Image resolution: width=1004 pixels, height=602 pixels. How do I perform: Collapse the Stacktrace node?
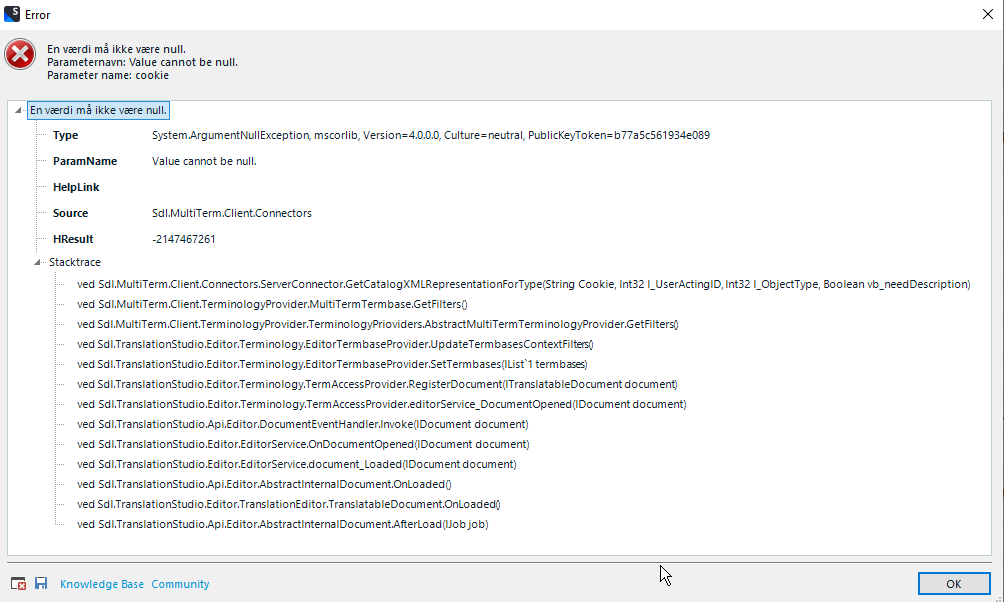click(37, 262)
